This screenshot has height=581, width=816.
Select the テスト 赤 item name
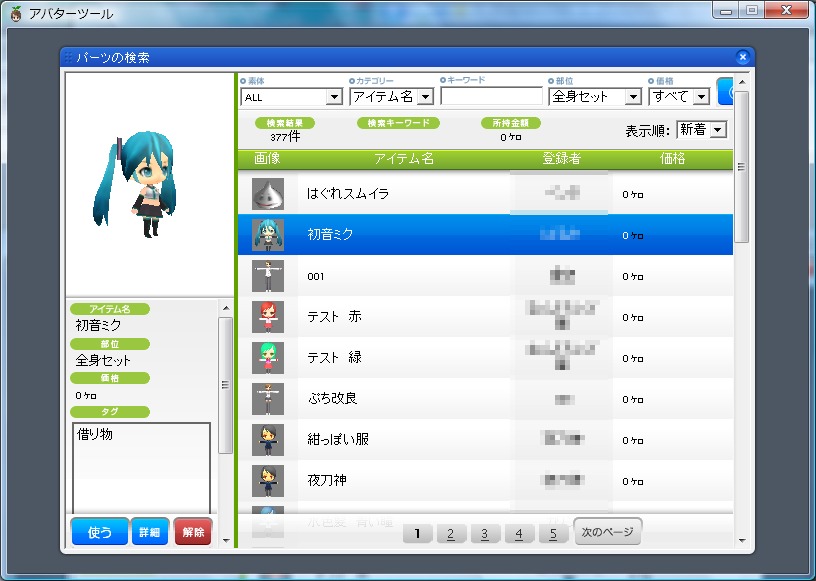[x=334, y=317]
